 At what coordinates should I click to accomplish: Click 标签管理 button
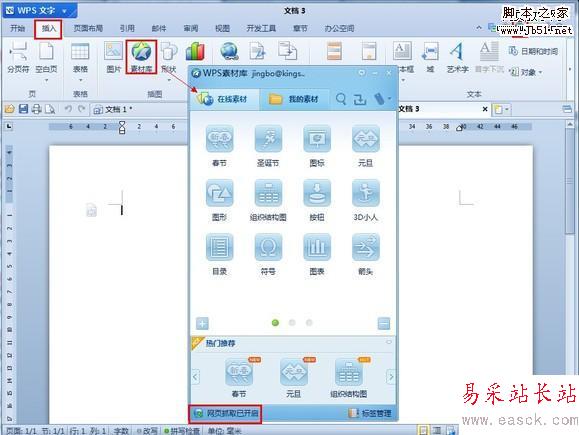370,413
